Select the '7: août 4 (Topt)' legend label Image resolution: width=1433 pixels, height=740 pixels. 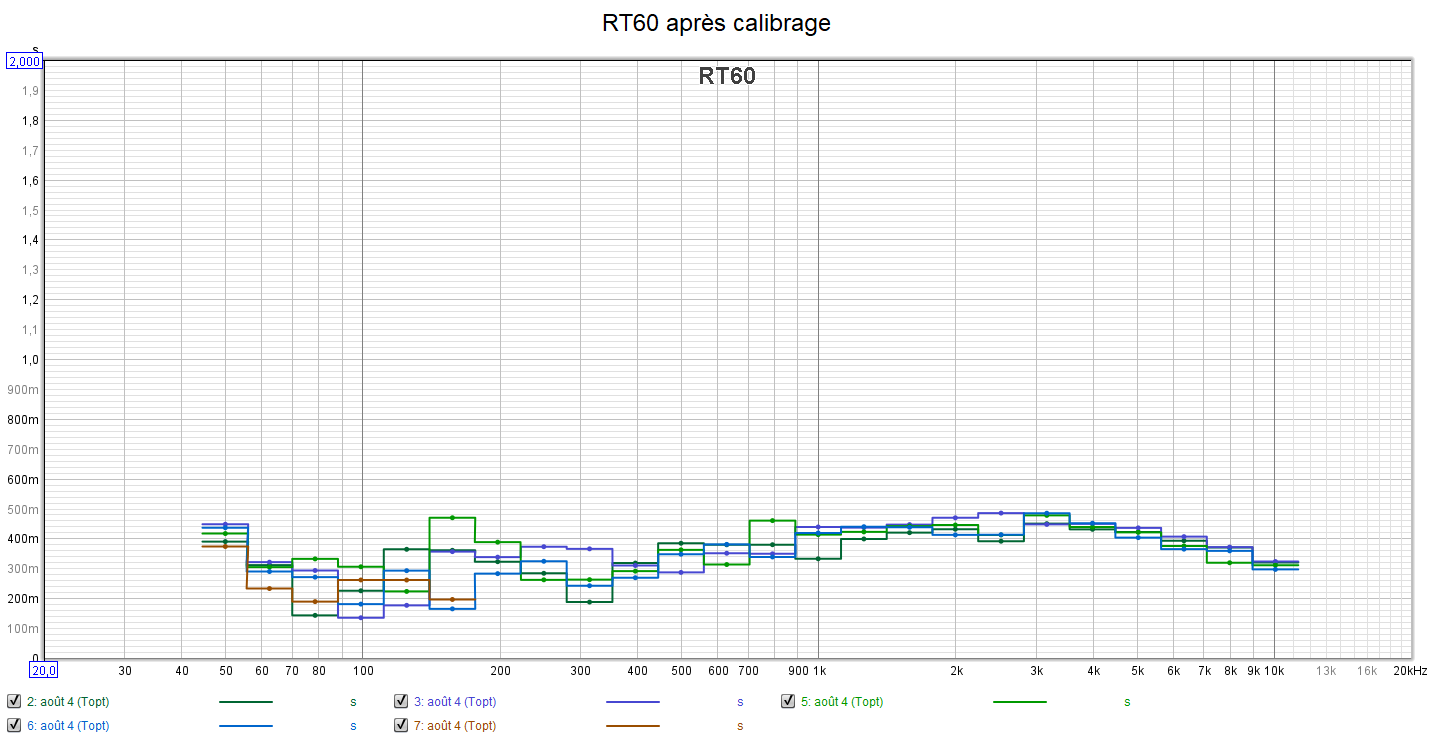[x=455, y=726]
